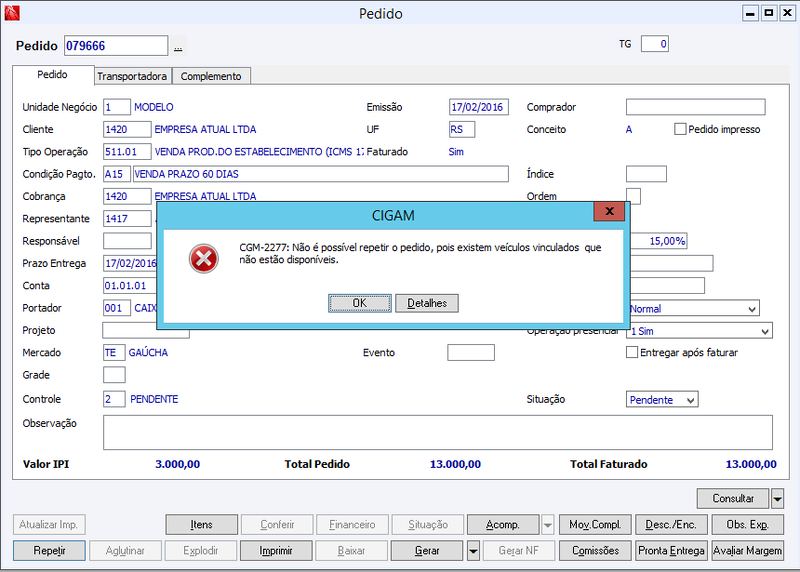The height and width of the screenshot is (572, 800).
Task: Click the Total Pedido value 13.000,00
Action: [x=455, y=464]
